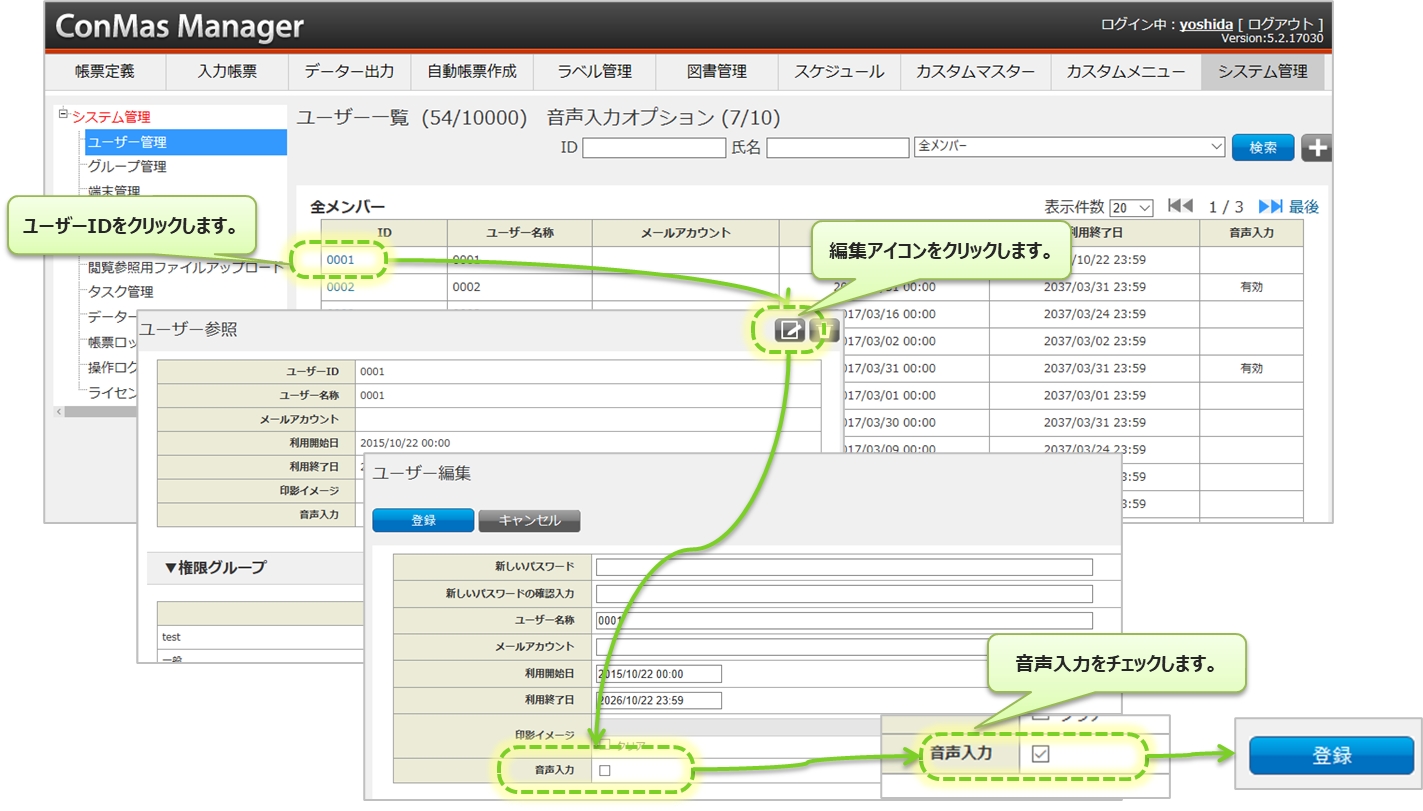Click the ID column header
Screen dimensions: 1423x811
[x=384, y=233]
